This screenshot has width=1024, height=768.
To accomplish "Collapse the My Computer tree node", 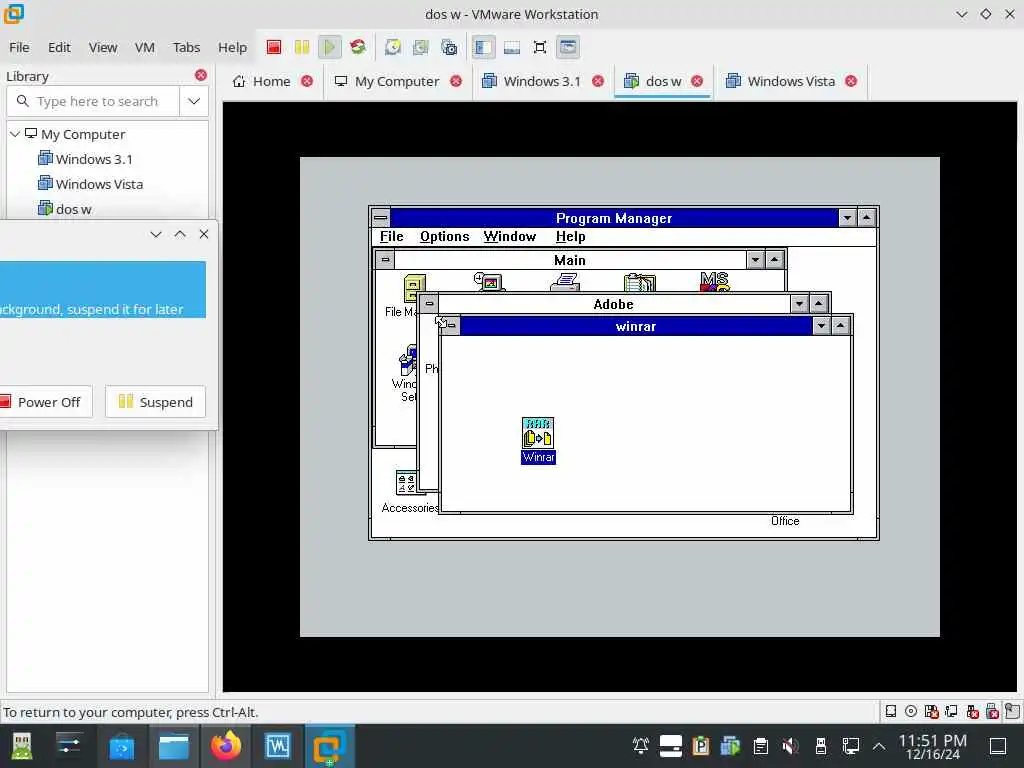I will pyautogui.click(x=15, y=134).
